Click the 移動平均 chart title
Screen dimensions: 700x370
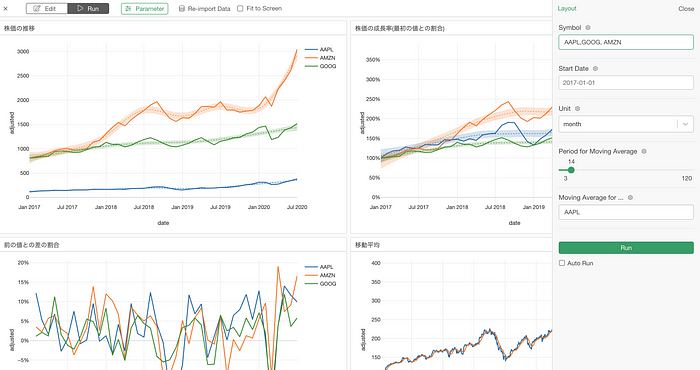click(x=367, y=245)
